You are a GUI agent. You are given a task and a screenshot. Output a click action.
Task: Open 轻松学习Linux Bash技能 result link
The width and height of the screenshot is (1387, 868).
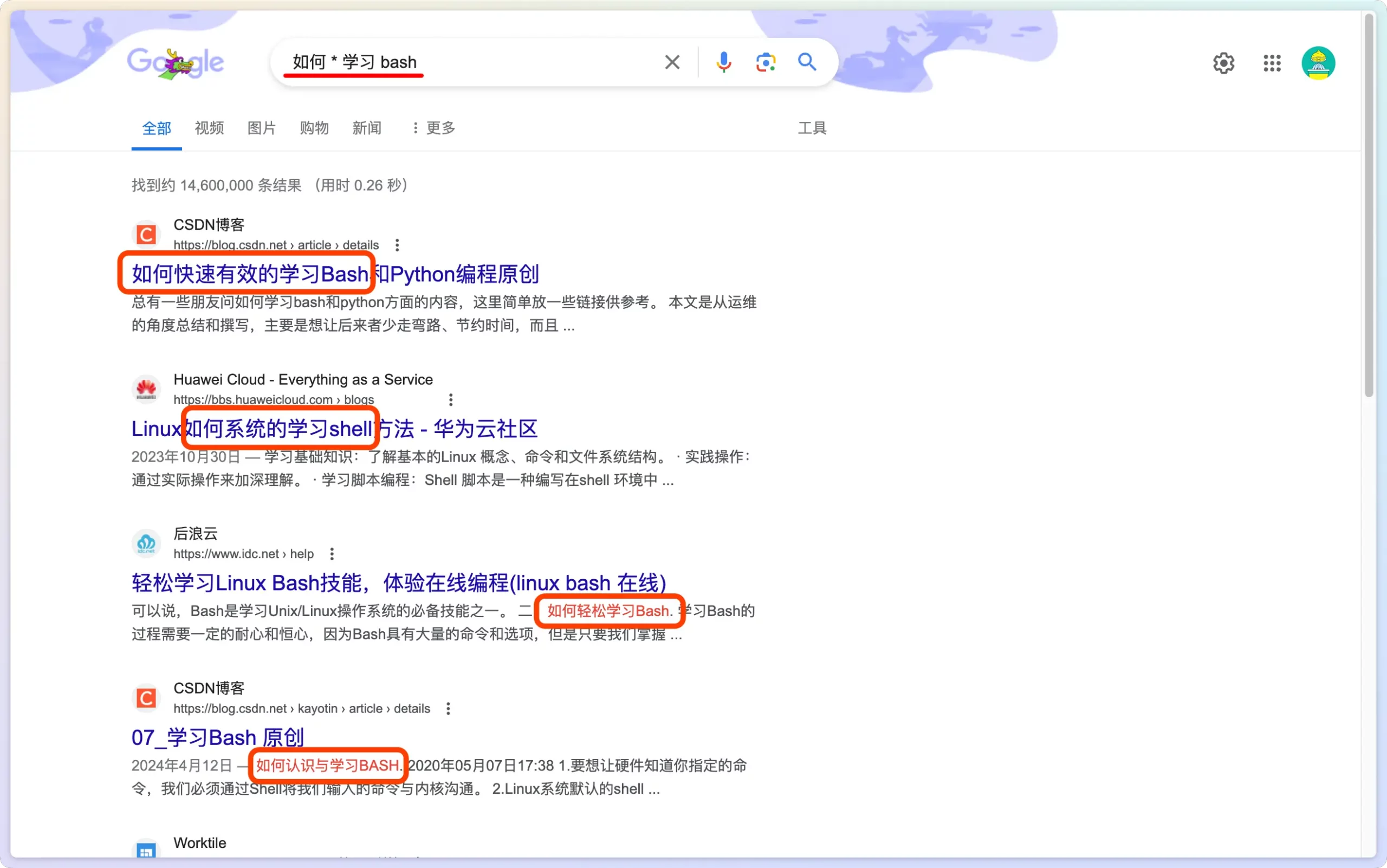pos(399,582)
